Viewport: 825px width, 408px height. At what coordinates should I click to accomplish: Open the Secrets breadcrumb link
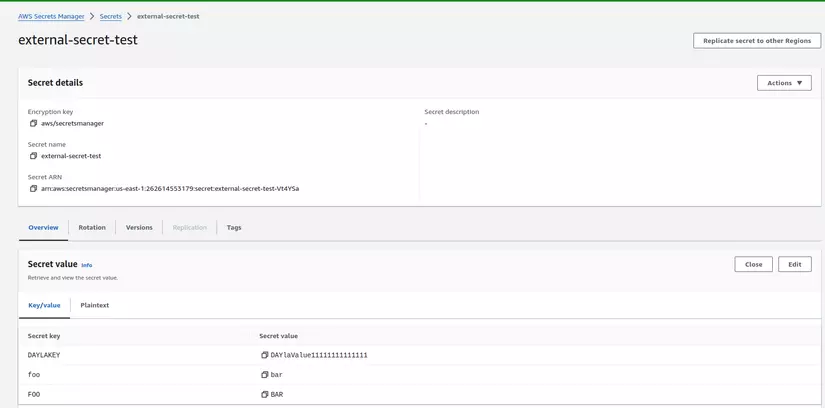click(x=110, y=16)
